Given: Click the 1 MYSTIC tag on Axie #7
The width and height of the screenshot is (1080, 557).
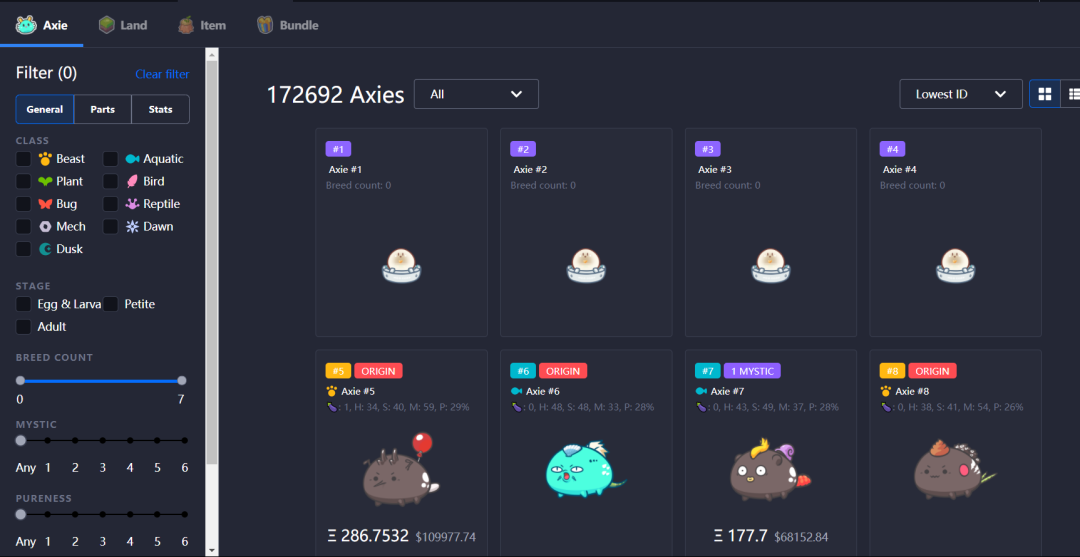Looking at the screenshot, I should tap(752, 371).
